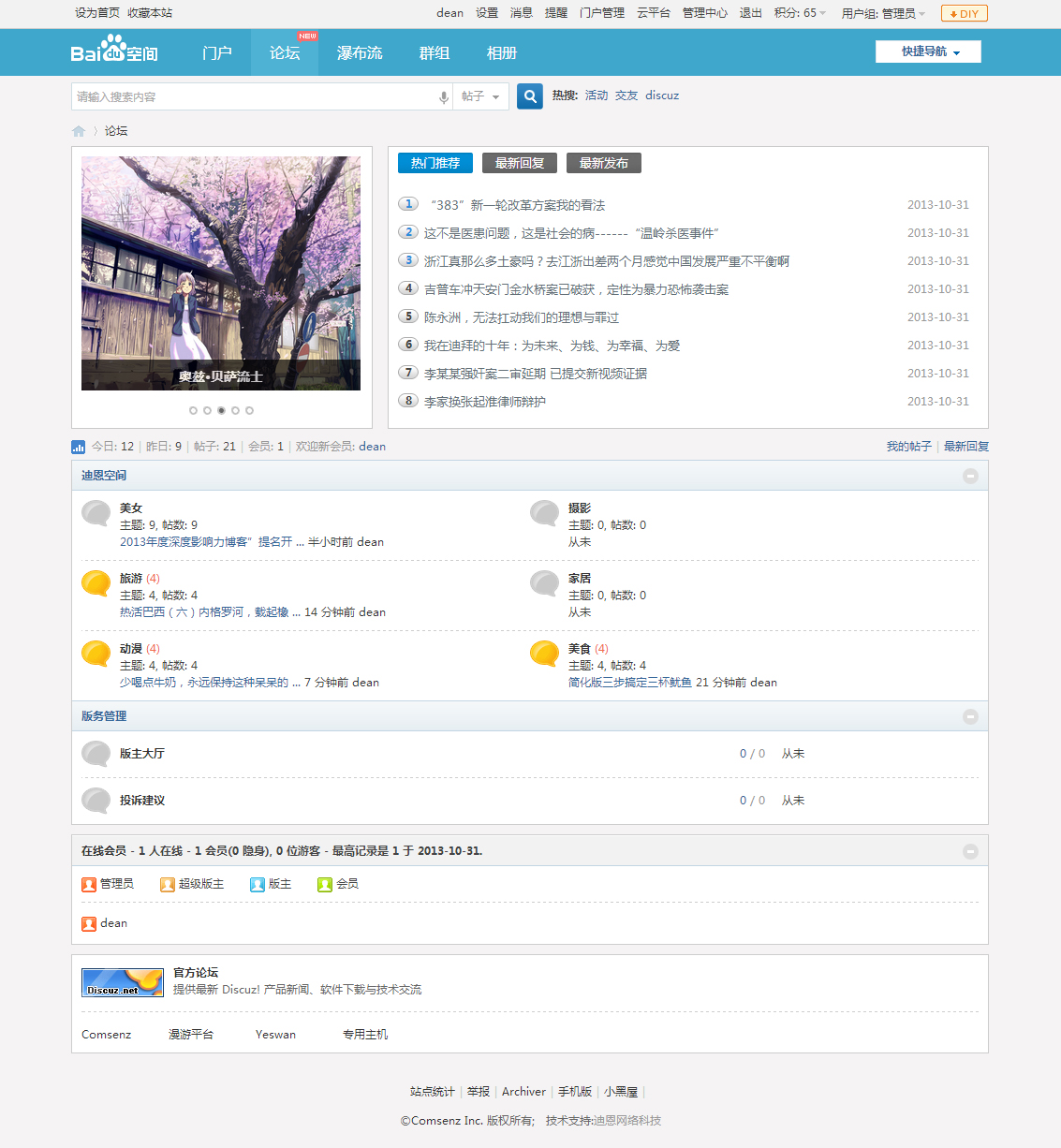Select the first slideshow dot

click(x=193, y=410)
